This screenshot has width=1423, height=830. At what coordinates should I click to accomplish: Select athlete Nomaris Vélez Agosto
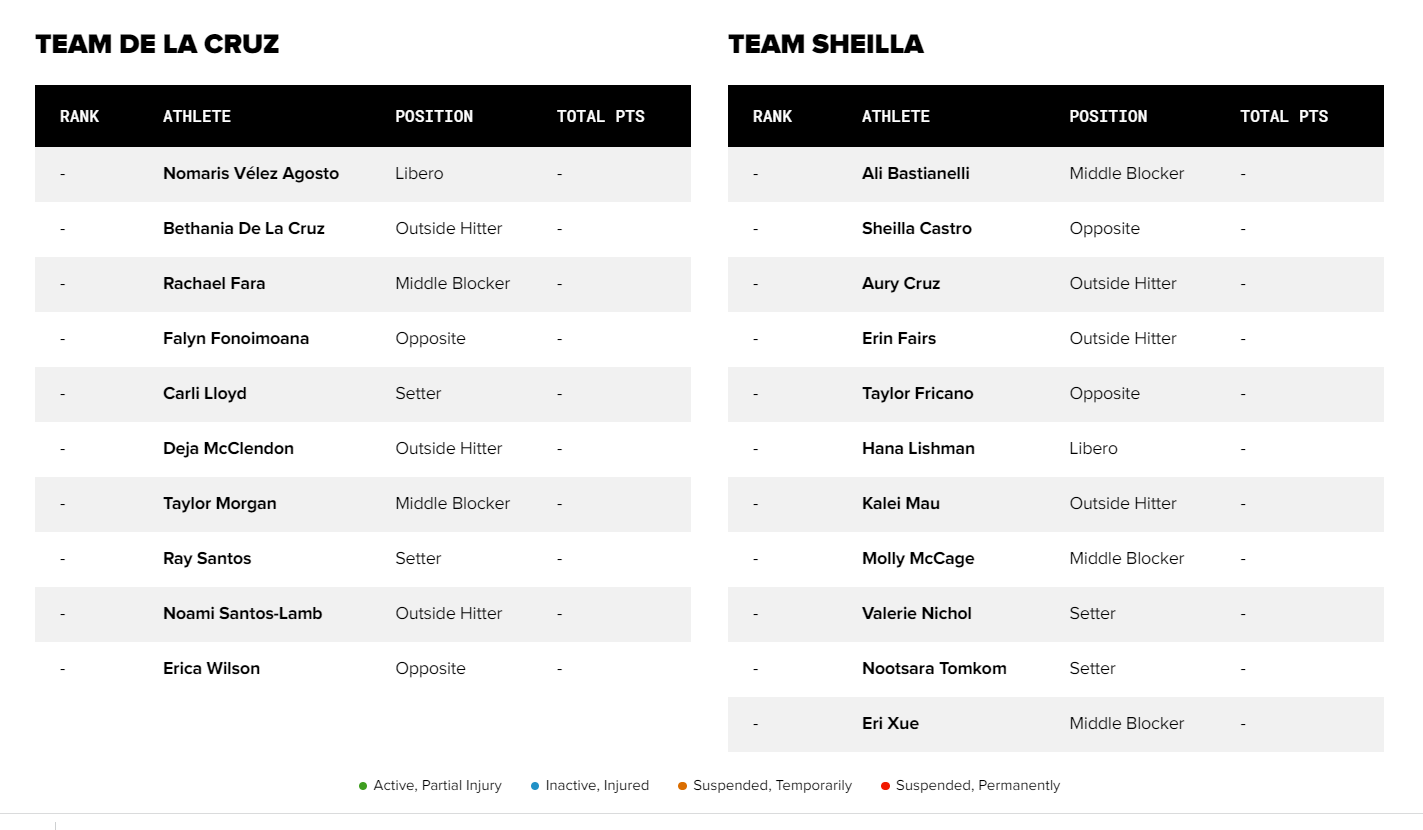point(250,173)
